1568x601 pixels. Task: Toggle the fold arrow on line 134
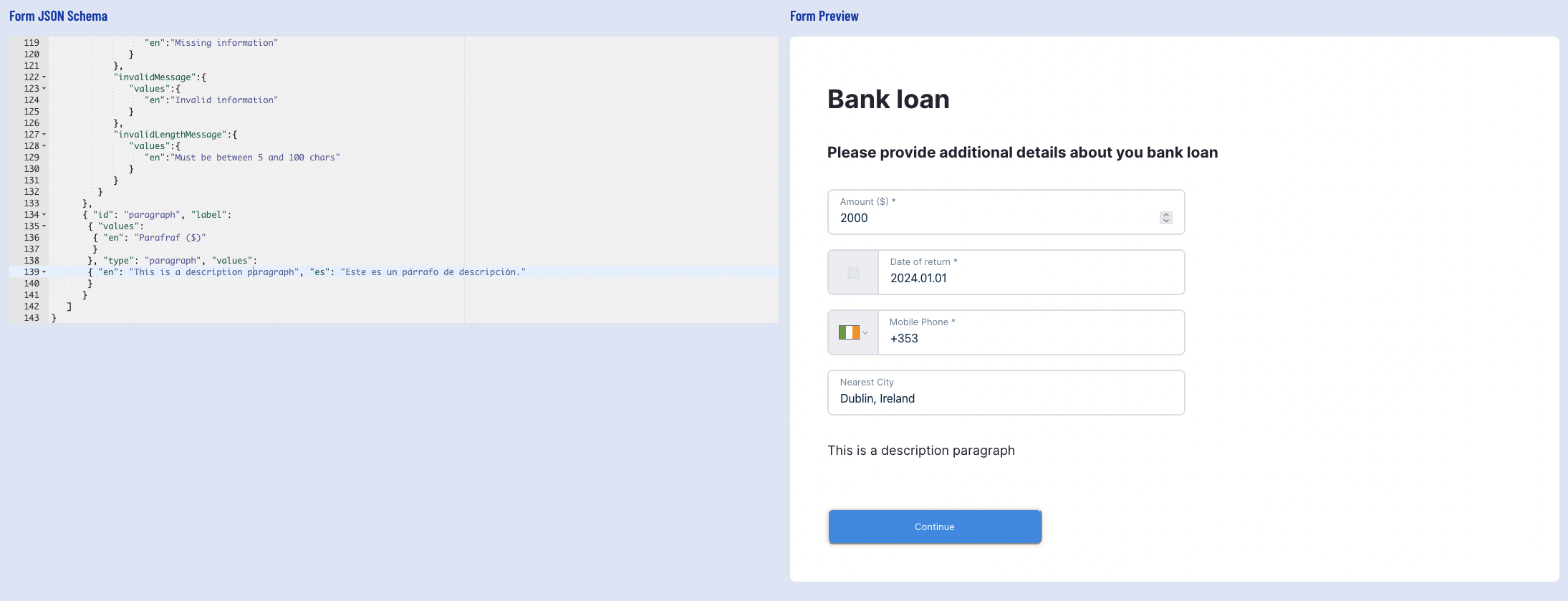(44, 215)
